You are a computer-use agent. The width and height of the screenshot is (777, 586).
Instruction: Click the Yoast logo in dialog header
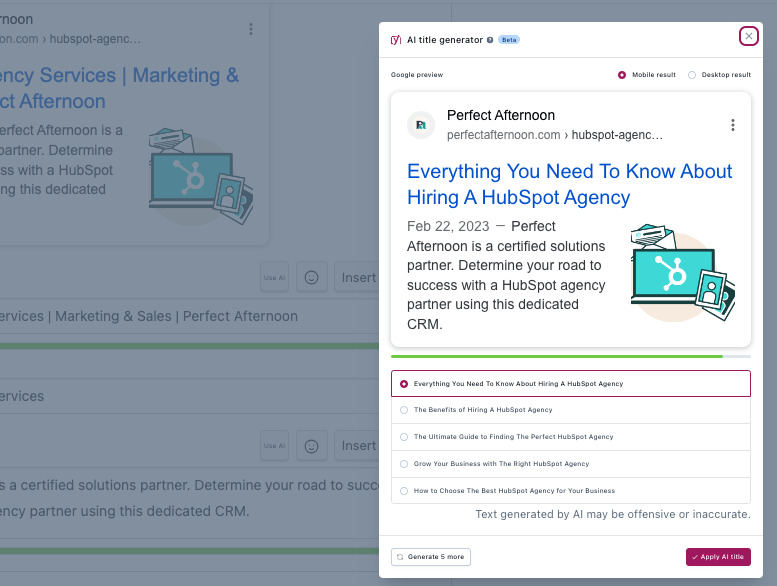click(x=396, y=40)
